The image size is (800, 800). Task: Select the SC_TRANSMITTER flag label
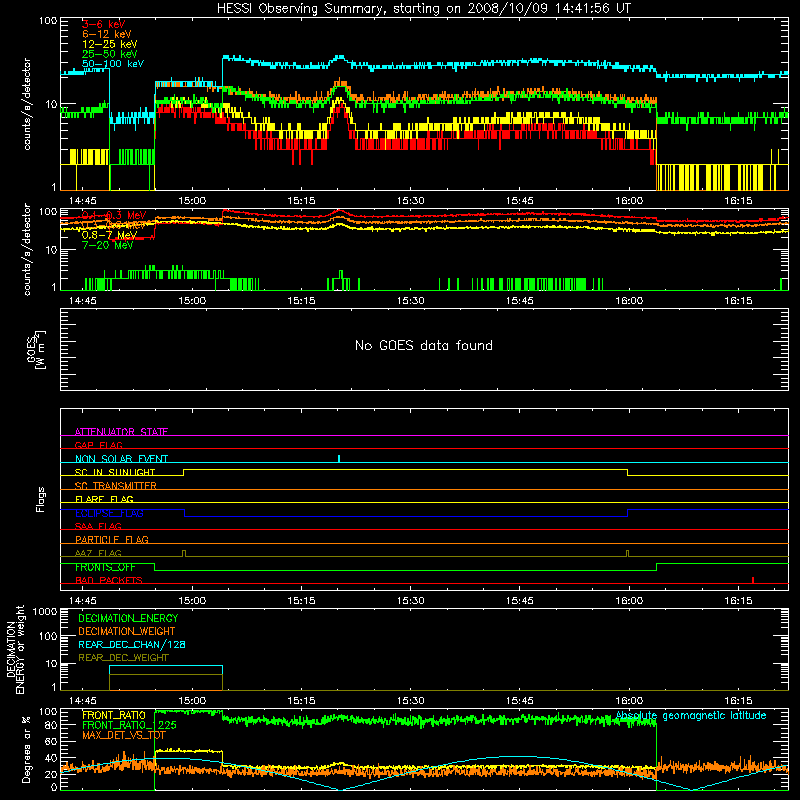point(116,485)
